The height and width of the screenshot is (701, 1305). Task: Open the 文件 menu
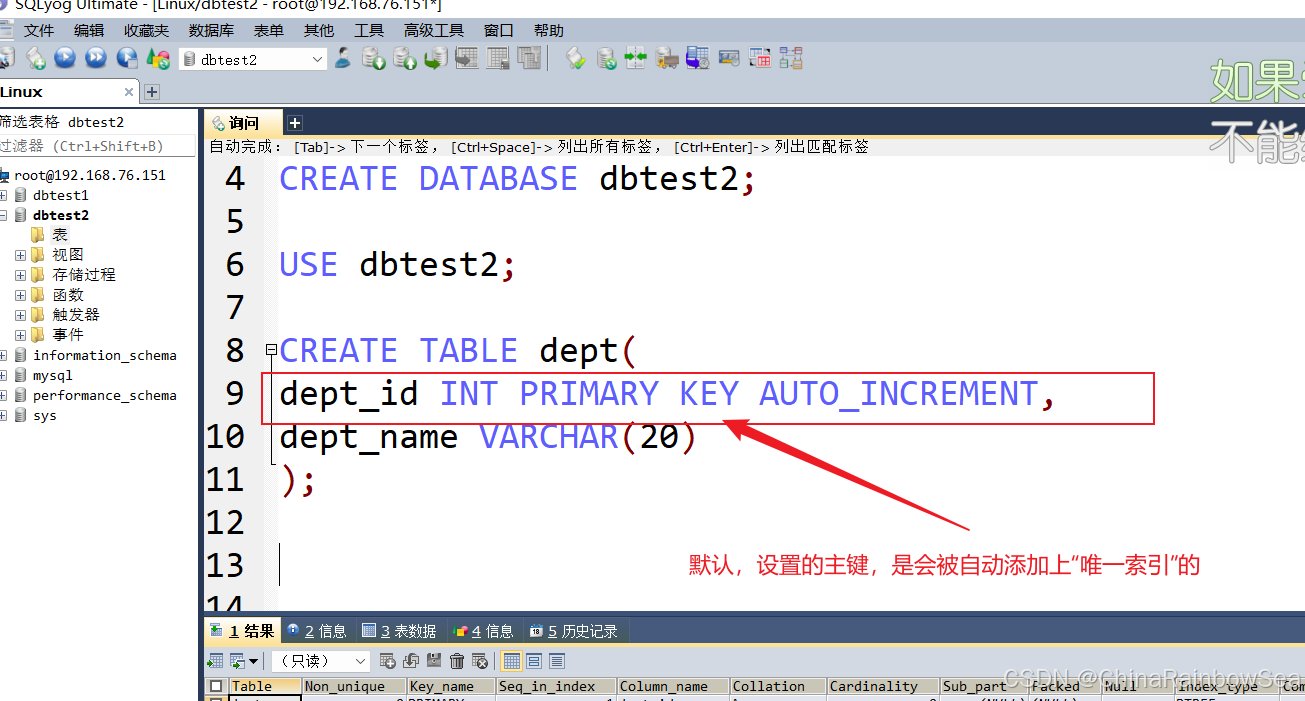coord(39,31)
